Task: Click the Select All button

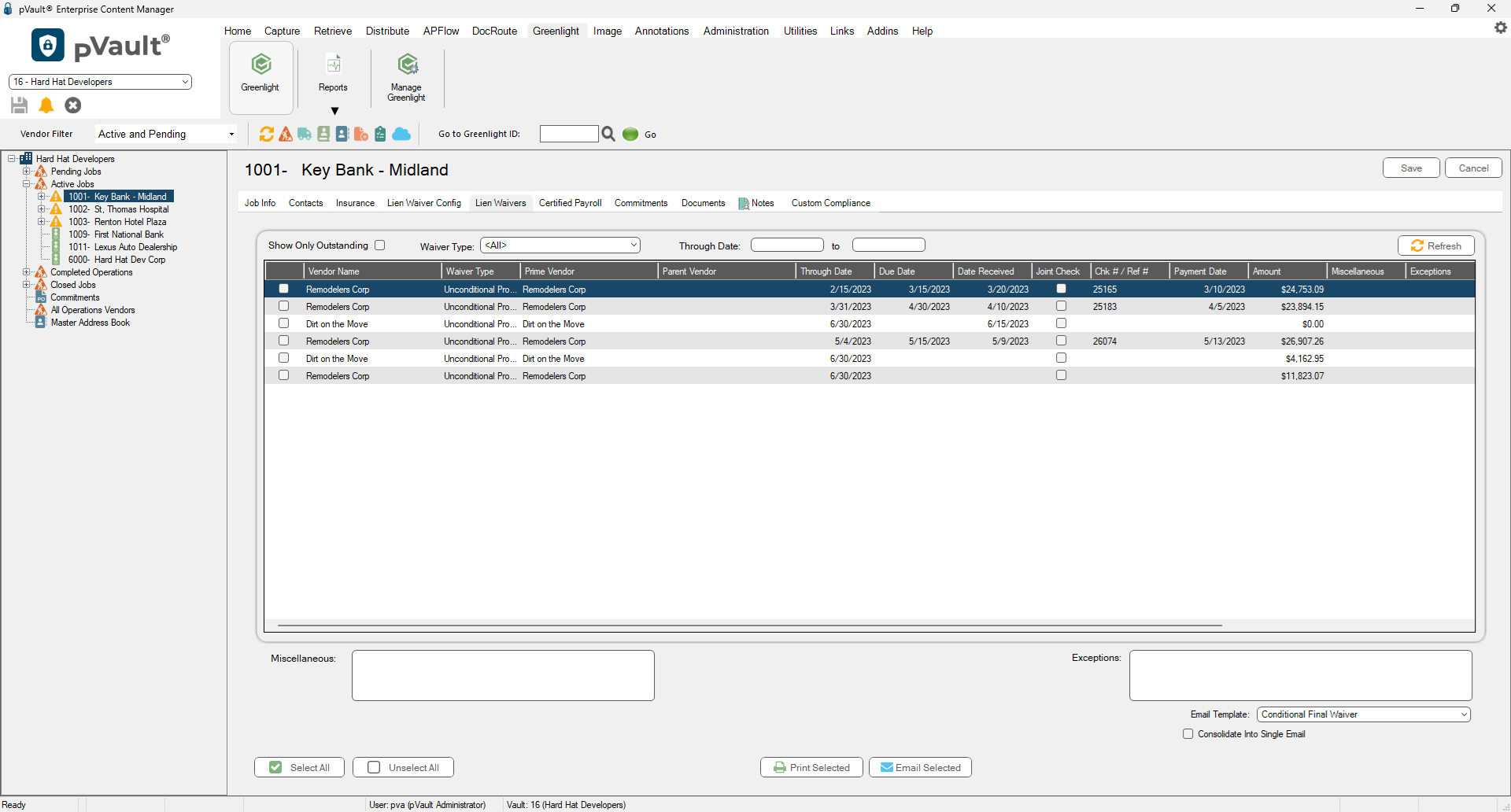Action: coord(299,767)
